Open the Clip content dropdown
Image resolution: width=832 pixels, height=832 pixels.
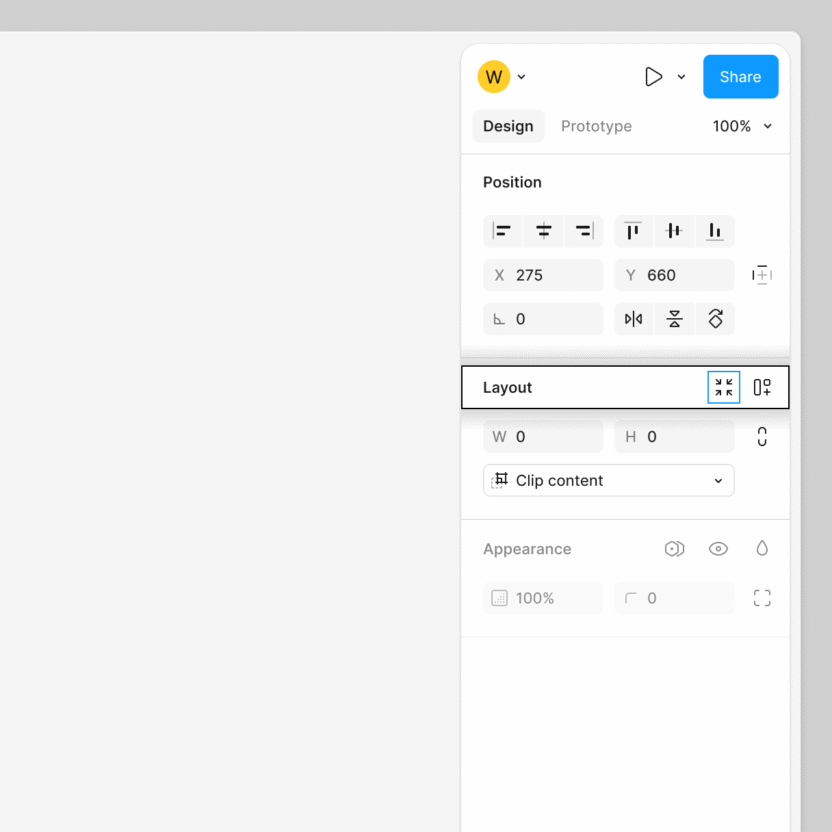click(608, 480)
